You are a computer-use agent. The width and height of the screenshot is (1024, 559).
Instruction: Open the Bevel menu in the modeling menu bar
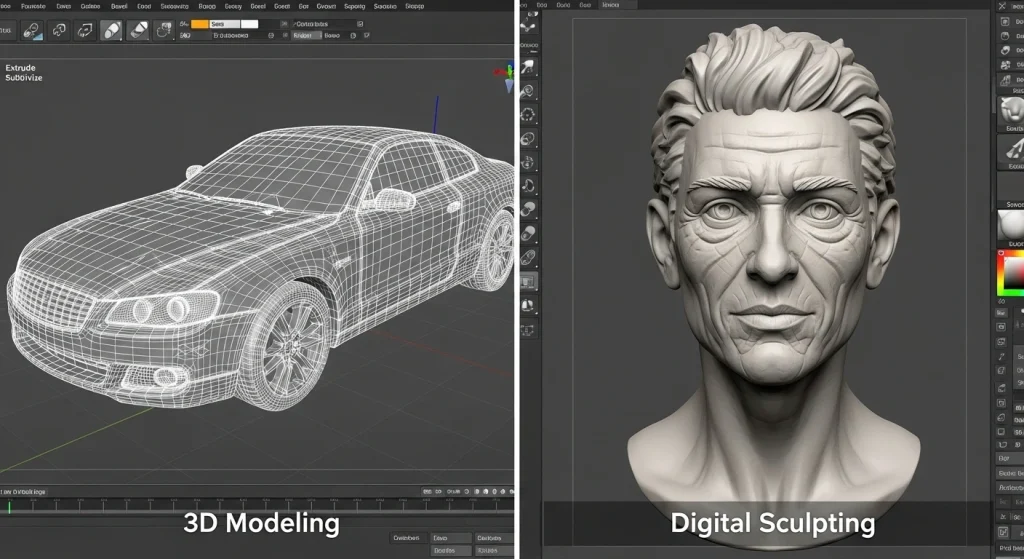[x=119, y=6]
